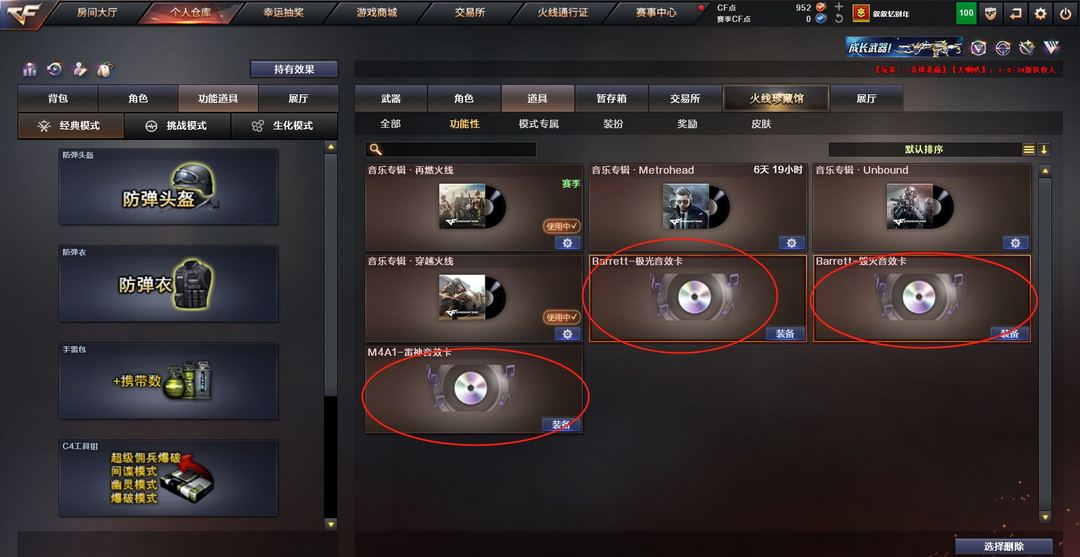
Task: Toggle 使用中 on 再燃火线 album
Action: click(x=562, y=226)
